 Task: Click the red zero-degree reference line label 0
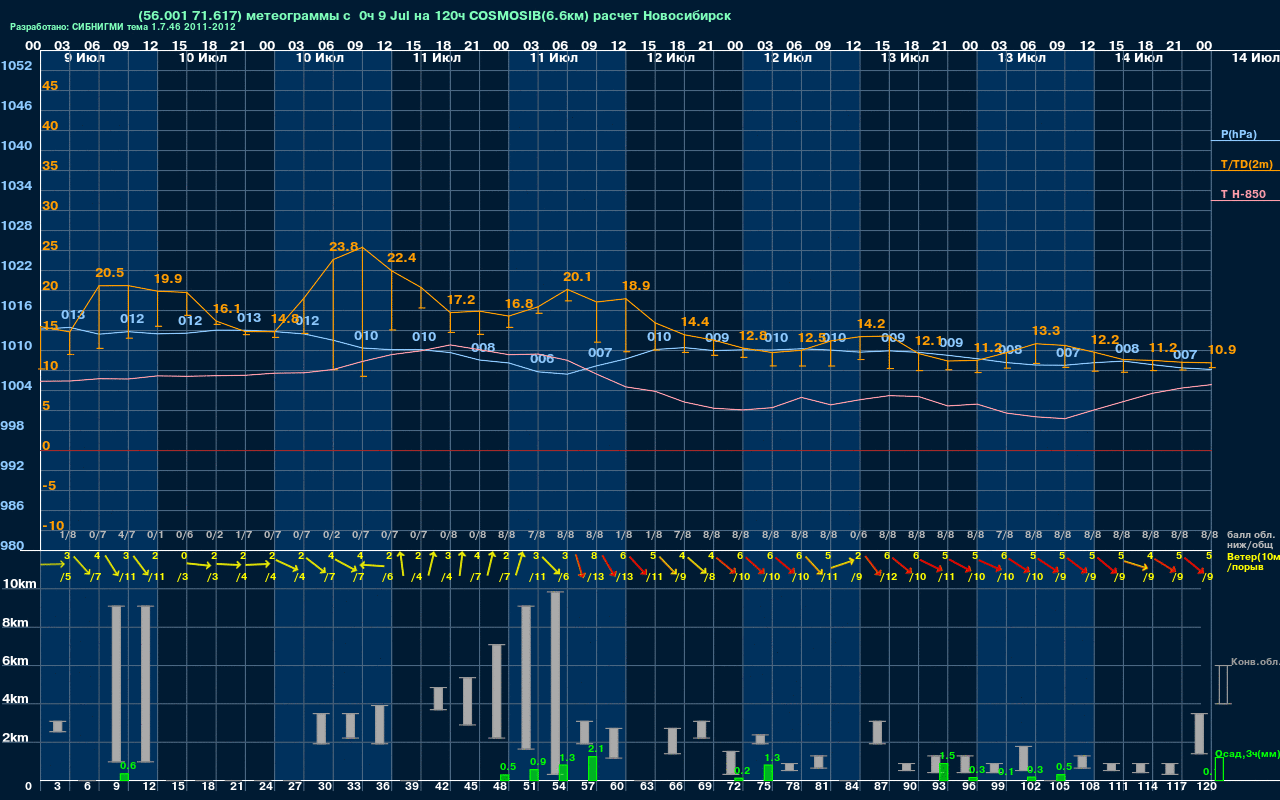point(46,446)
